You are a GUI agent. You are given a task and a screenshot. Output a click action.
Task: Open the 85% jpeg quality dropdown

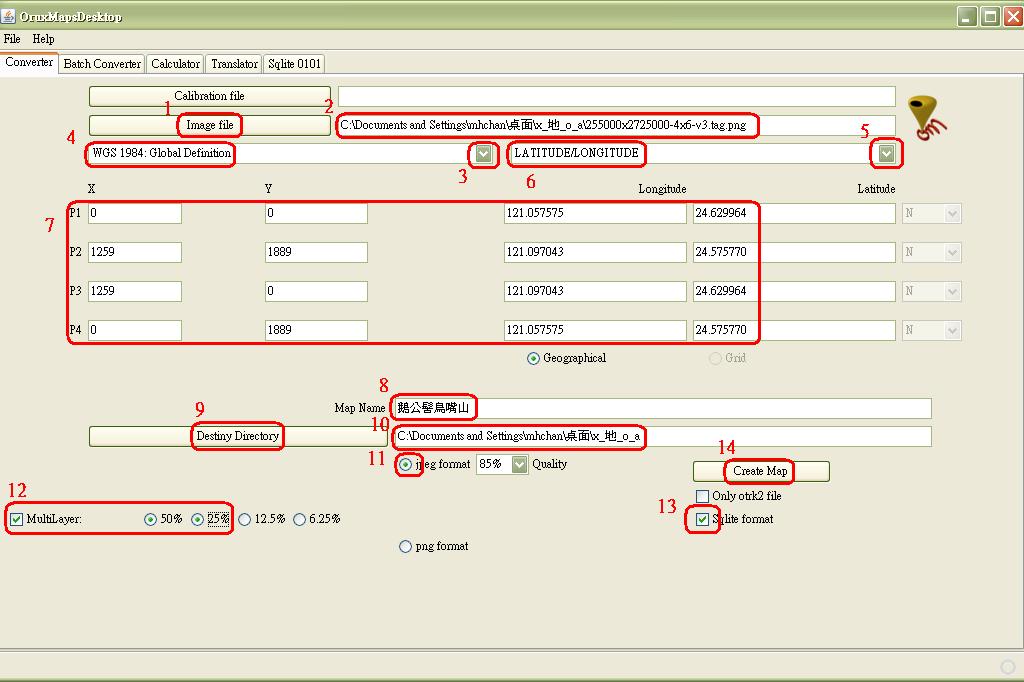pyautogui.click(x=519, y=464)
